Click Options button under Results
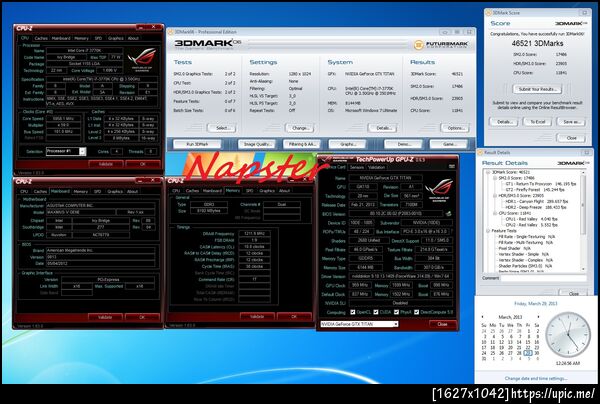Image resolution: width=600 pixels, height=404 pixels. (455, 128)
